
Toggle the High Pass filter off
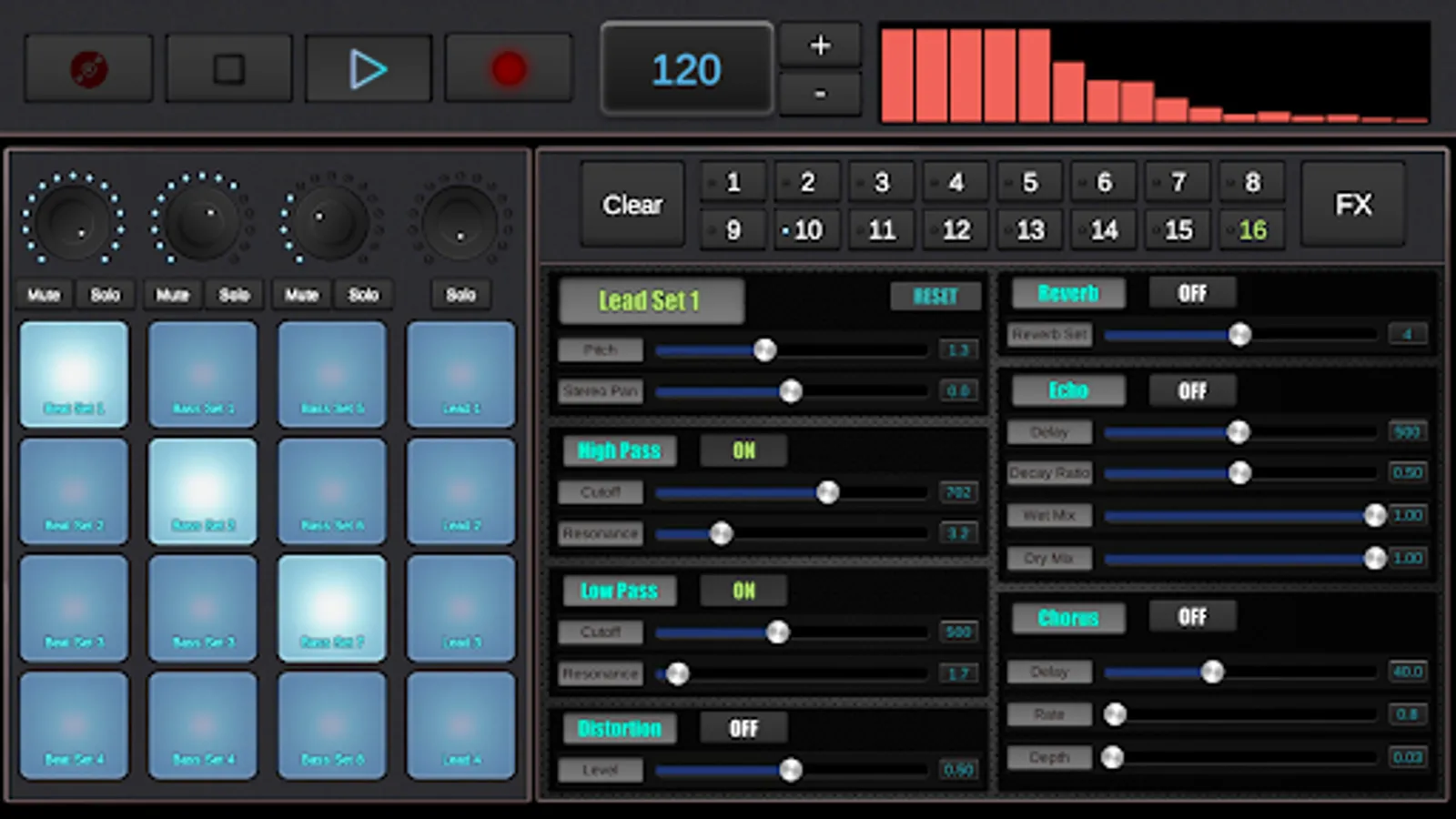pos(743,450)
